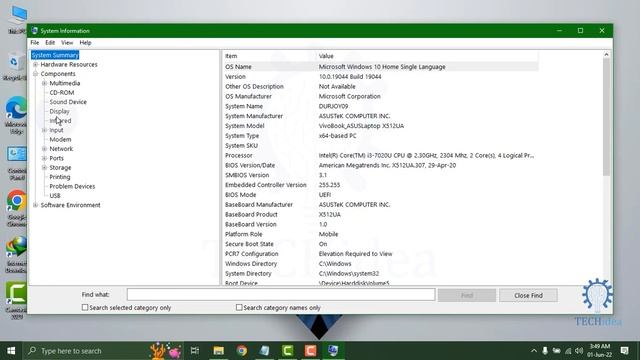Image resolution: width=640 pixels, height=360 pixels.
Task: Select the Problem Devices tree item
Action: [72, 187]
